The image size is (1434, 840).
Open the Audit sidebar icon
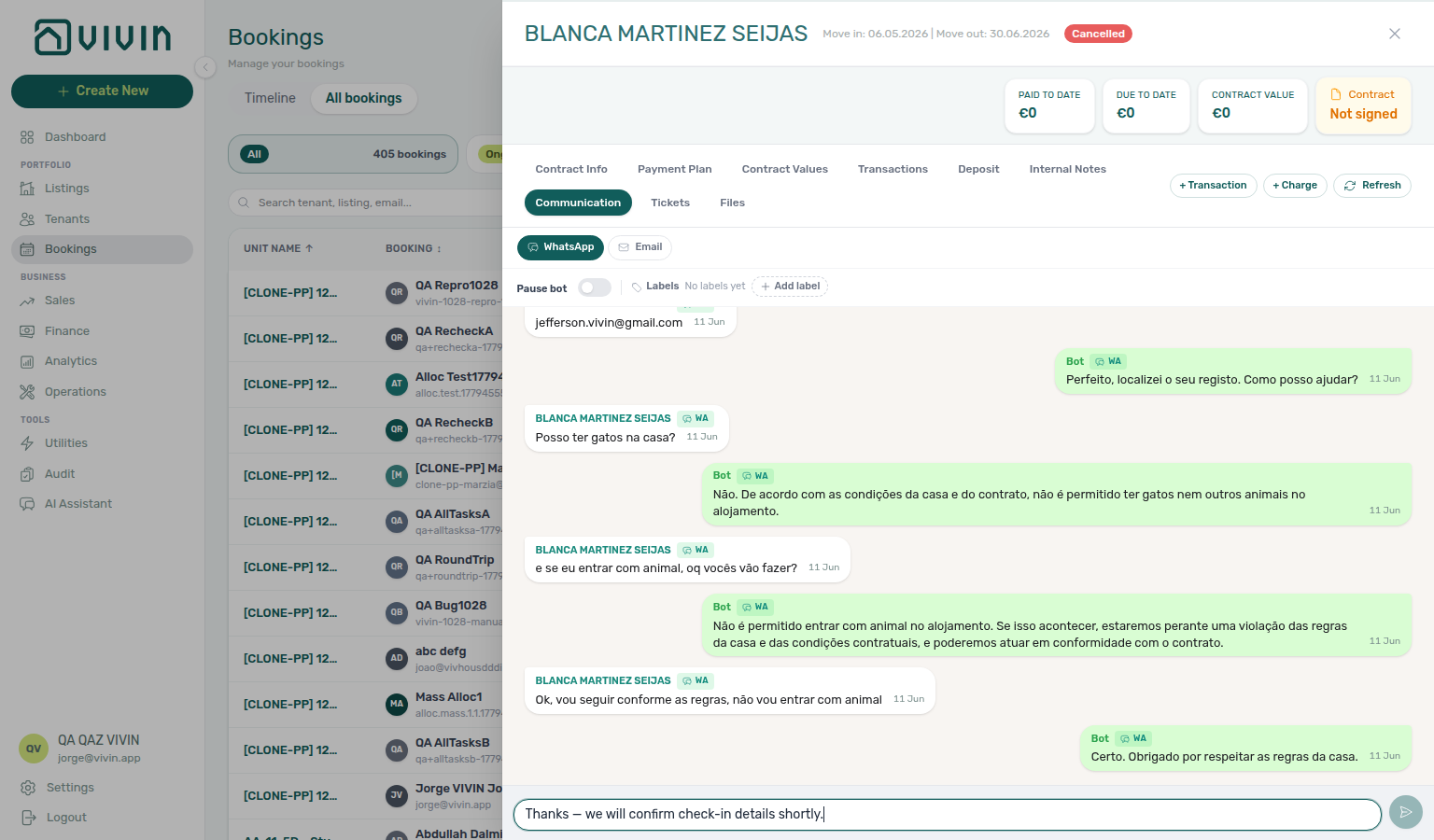[27, 474]
